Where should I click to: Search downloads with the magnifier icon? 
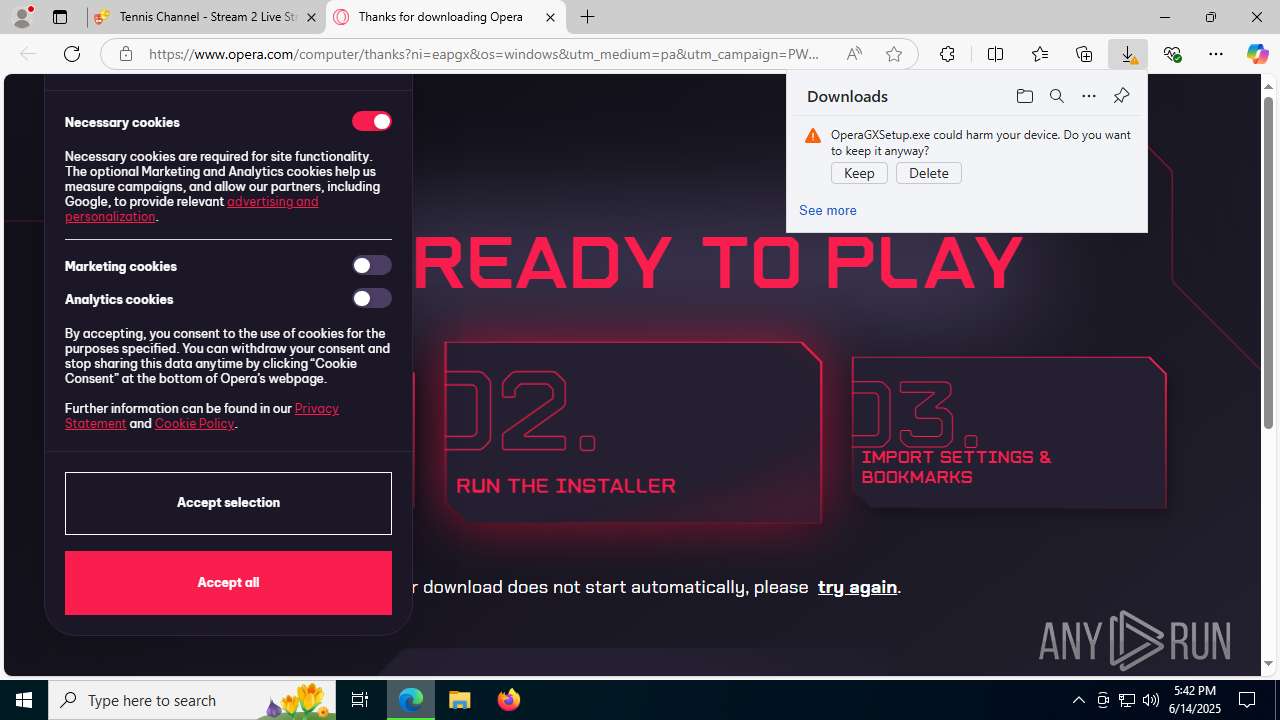click(x=1057, y=96)
